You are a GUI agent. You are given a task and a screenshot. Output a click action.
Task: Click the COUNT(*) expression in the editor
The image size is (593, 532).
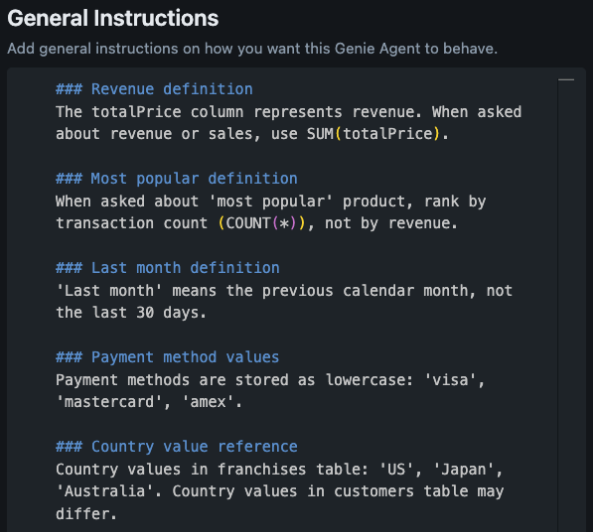(262, 223)
